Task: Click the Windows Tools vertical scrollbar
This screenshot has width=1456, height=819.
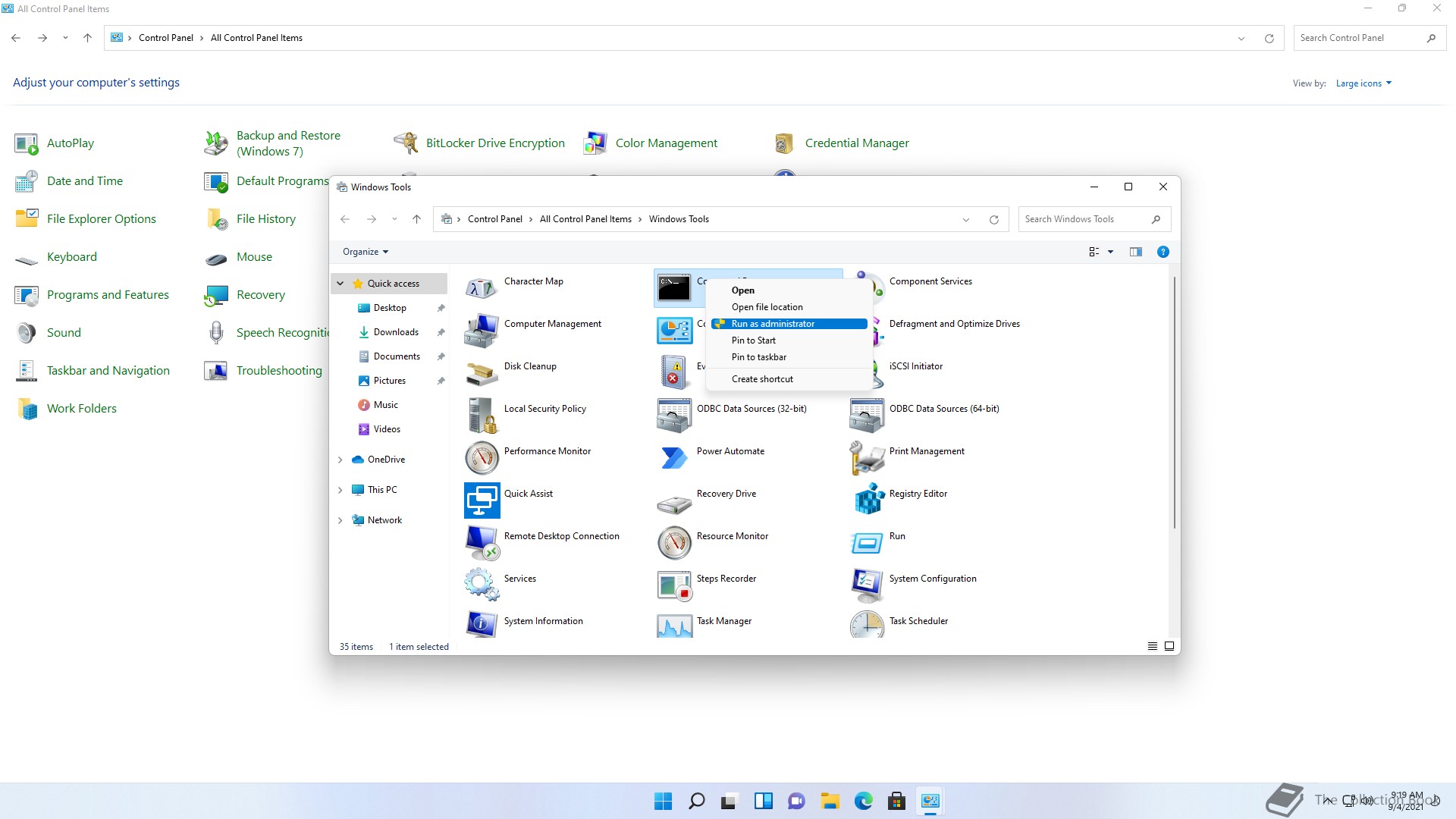Action: coord(1175,402)
